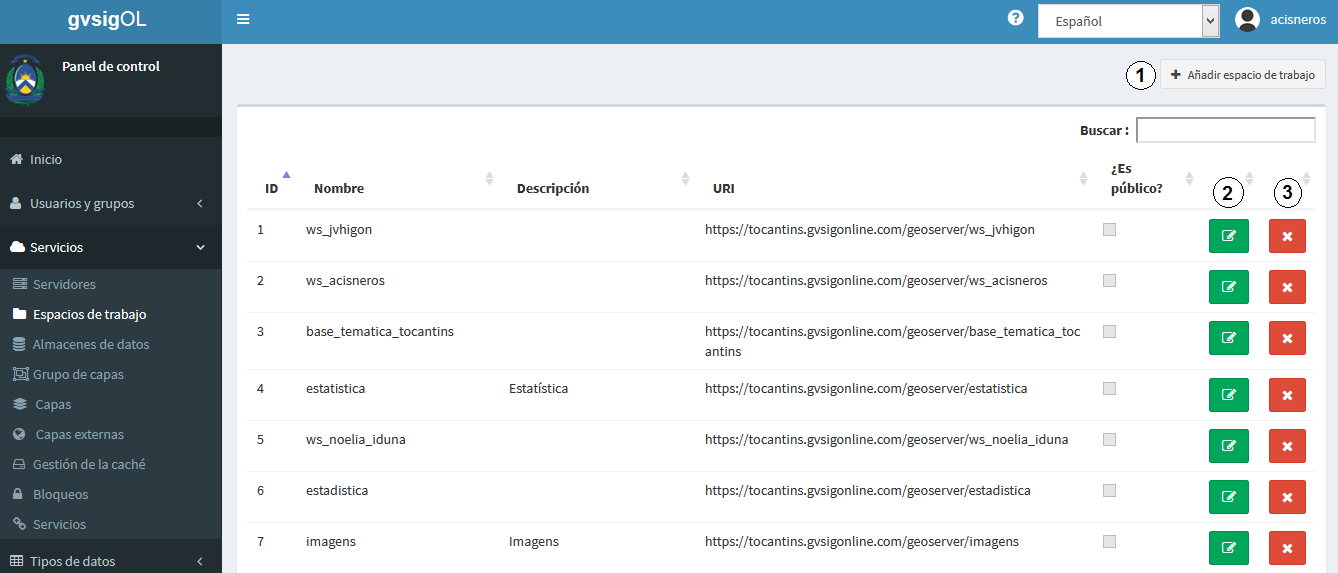Open the help question mark icon

pyautogui.click(x=1015, y=18)
